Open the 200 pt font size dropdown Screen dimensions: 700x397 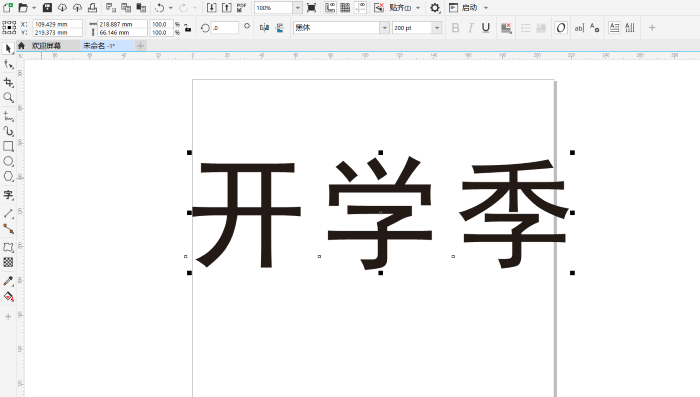[437, 28]
